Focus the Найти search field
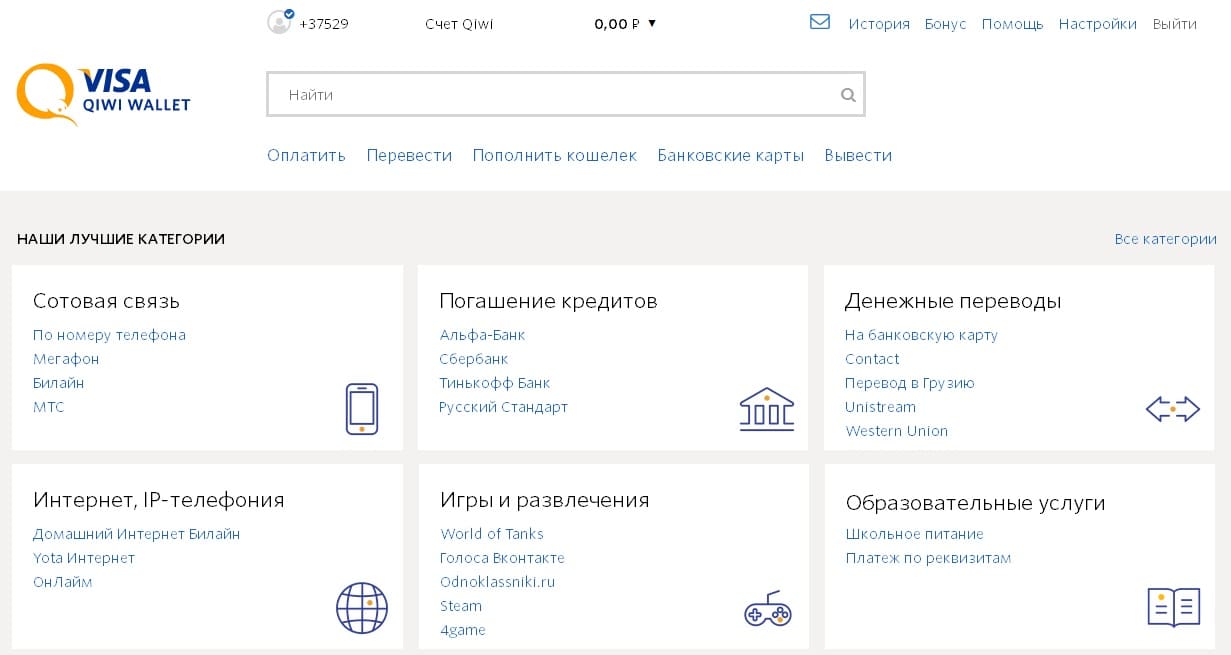1231x655 pixels. [566, 95]
